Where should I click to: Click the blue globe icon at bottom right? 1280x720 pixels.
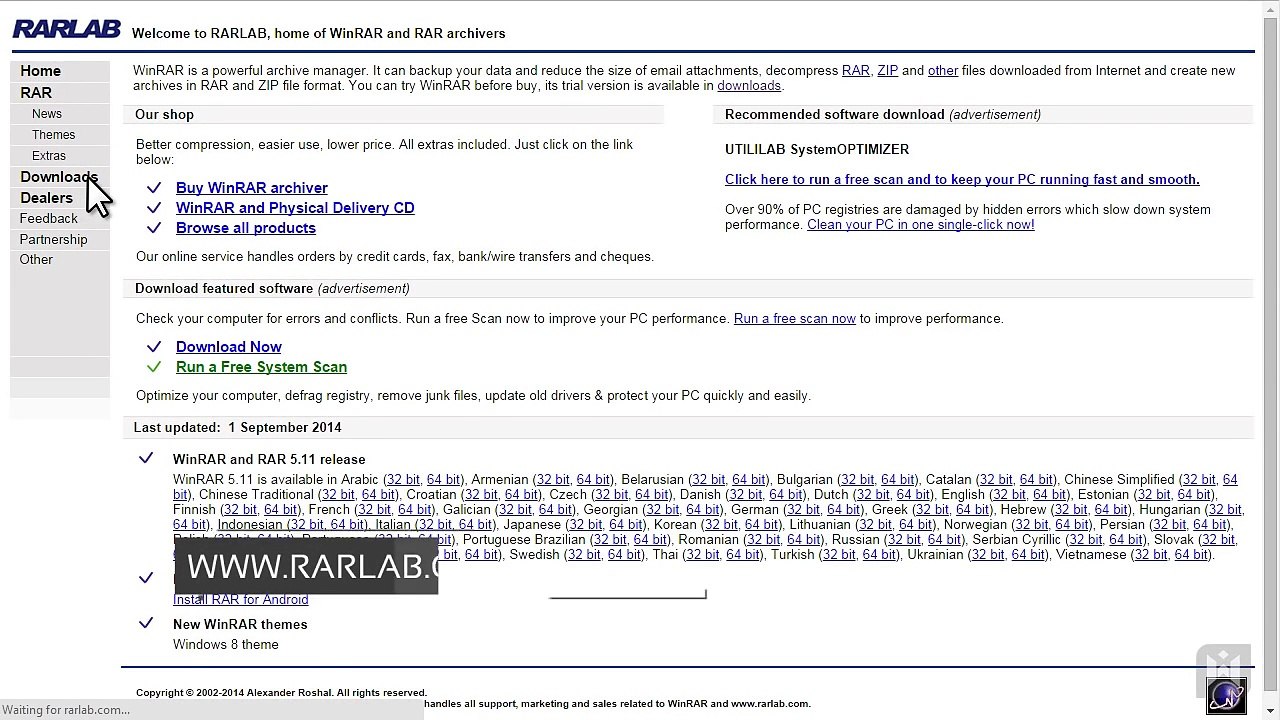tap(1226, 696)
